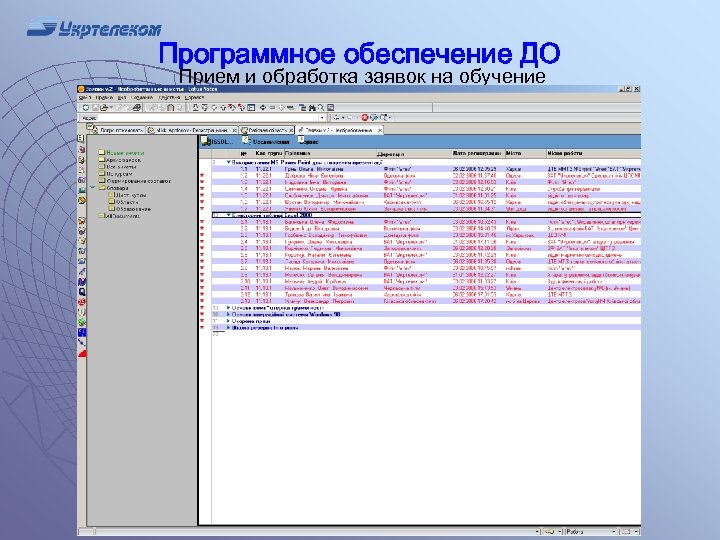720x540 pixels.
Task: Click the red star marker beside row 1.2
Action: point(202,175)
